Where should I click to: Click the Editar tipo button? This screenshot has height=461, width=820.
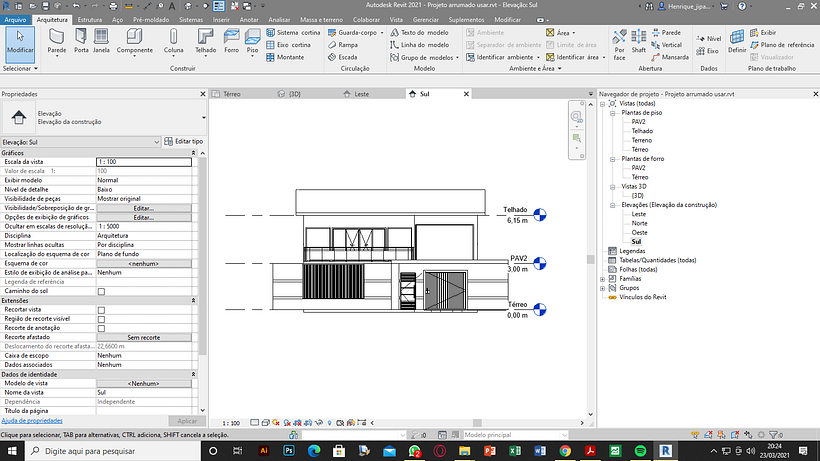[183, 142]
